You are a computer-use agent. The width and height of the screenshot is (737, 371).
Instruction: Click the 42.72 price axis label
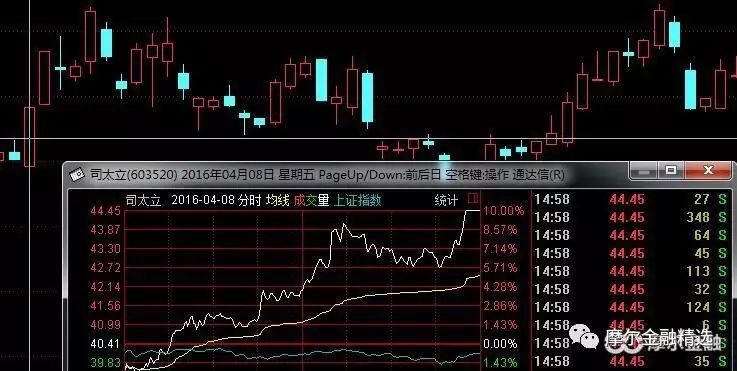pyautogui.click(x=105, y=268)
